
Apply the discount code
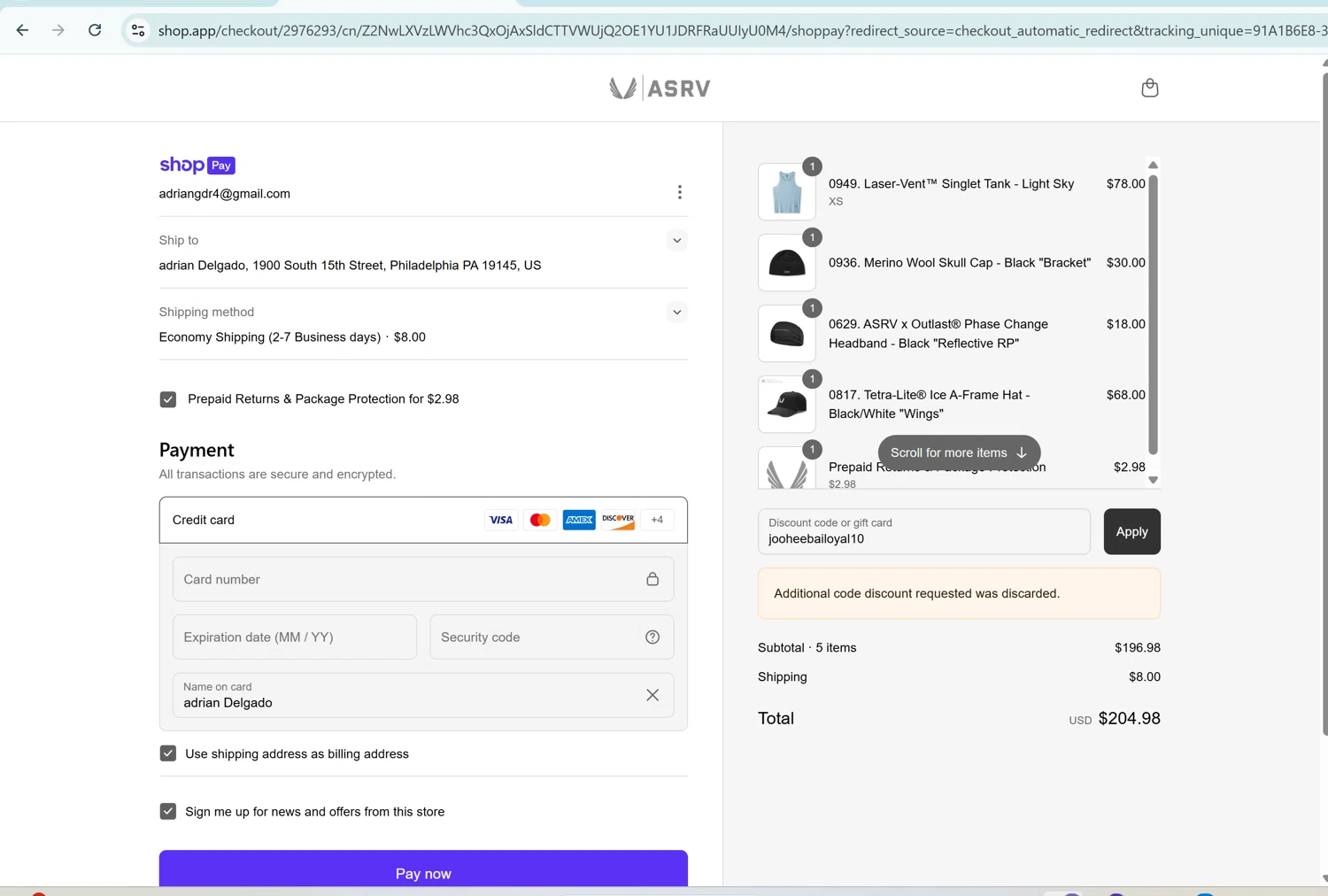(x=1131, y=531)
